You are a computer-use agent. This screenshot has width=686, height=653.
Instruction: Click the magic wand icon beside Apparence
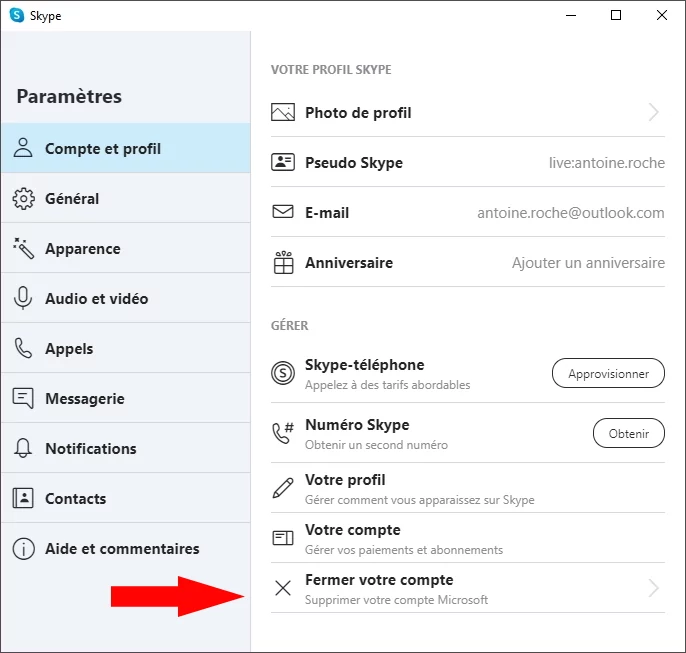coord(23,248)
